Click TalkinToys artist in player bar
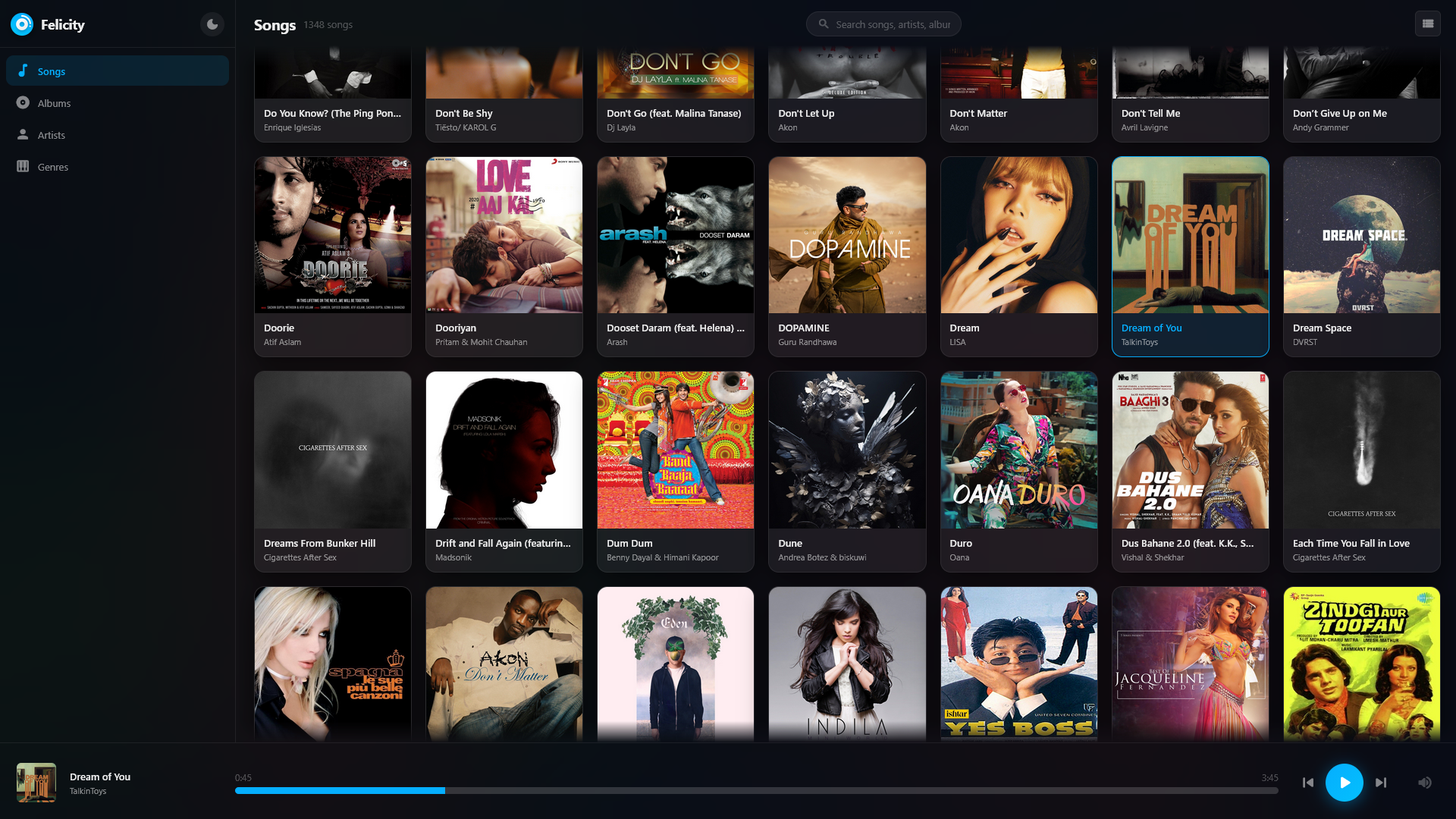The image size is (1456, 819). pyautogui.click(x=88, y=791)
